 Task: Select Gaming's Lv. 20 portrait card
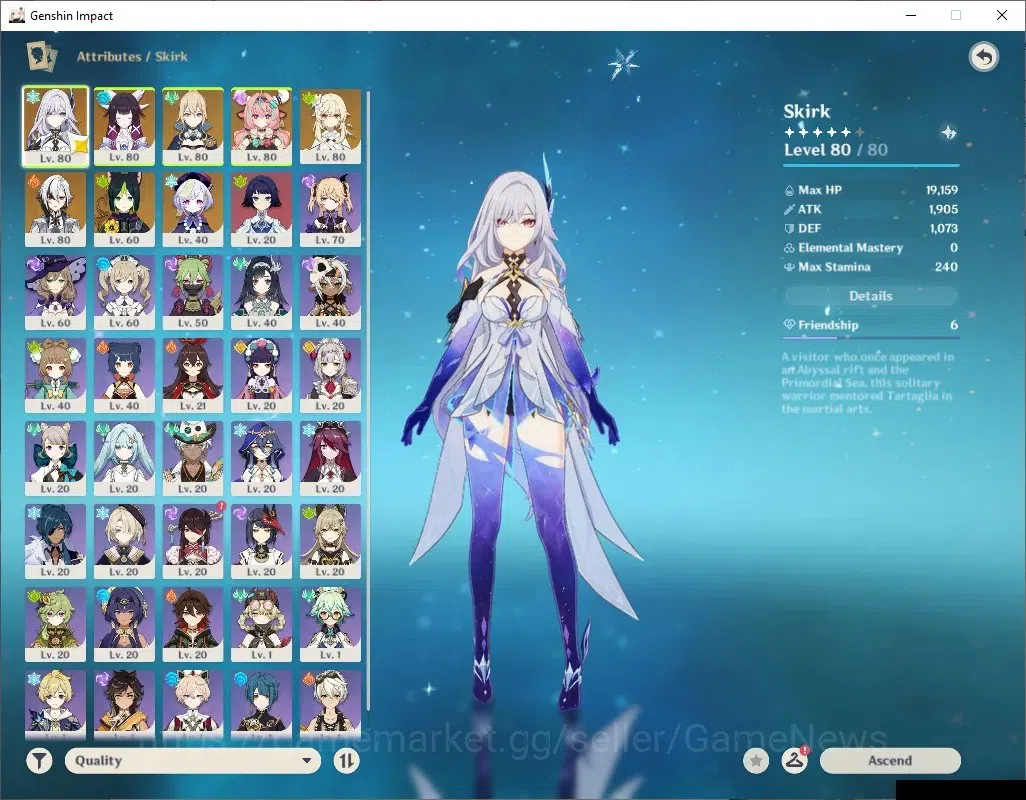[x=193, y=625]
